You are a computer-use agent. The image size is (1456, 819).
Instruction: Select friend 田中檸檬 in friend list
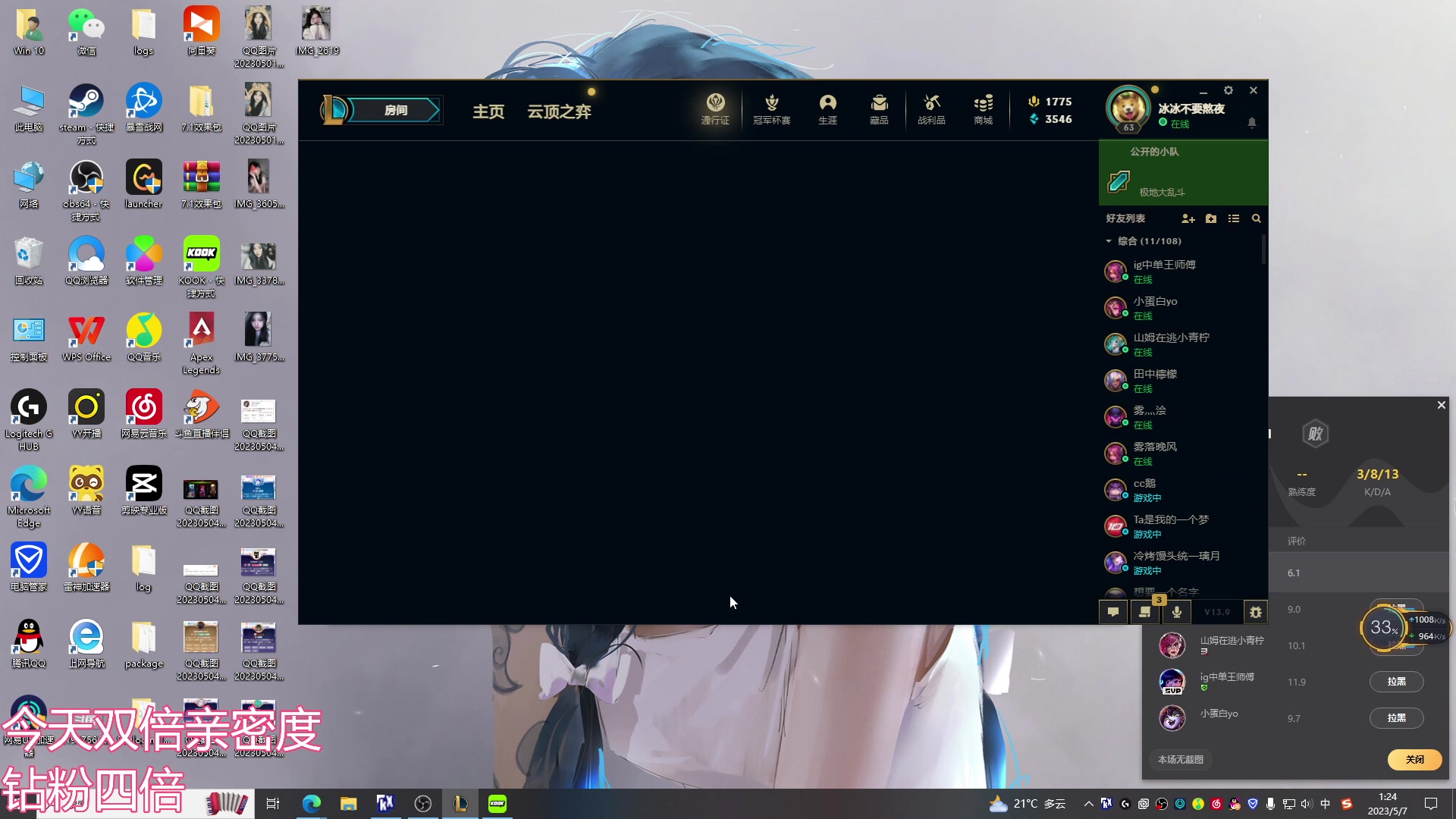point(1180,381)
